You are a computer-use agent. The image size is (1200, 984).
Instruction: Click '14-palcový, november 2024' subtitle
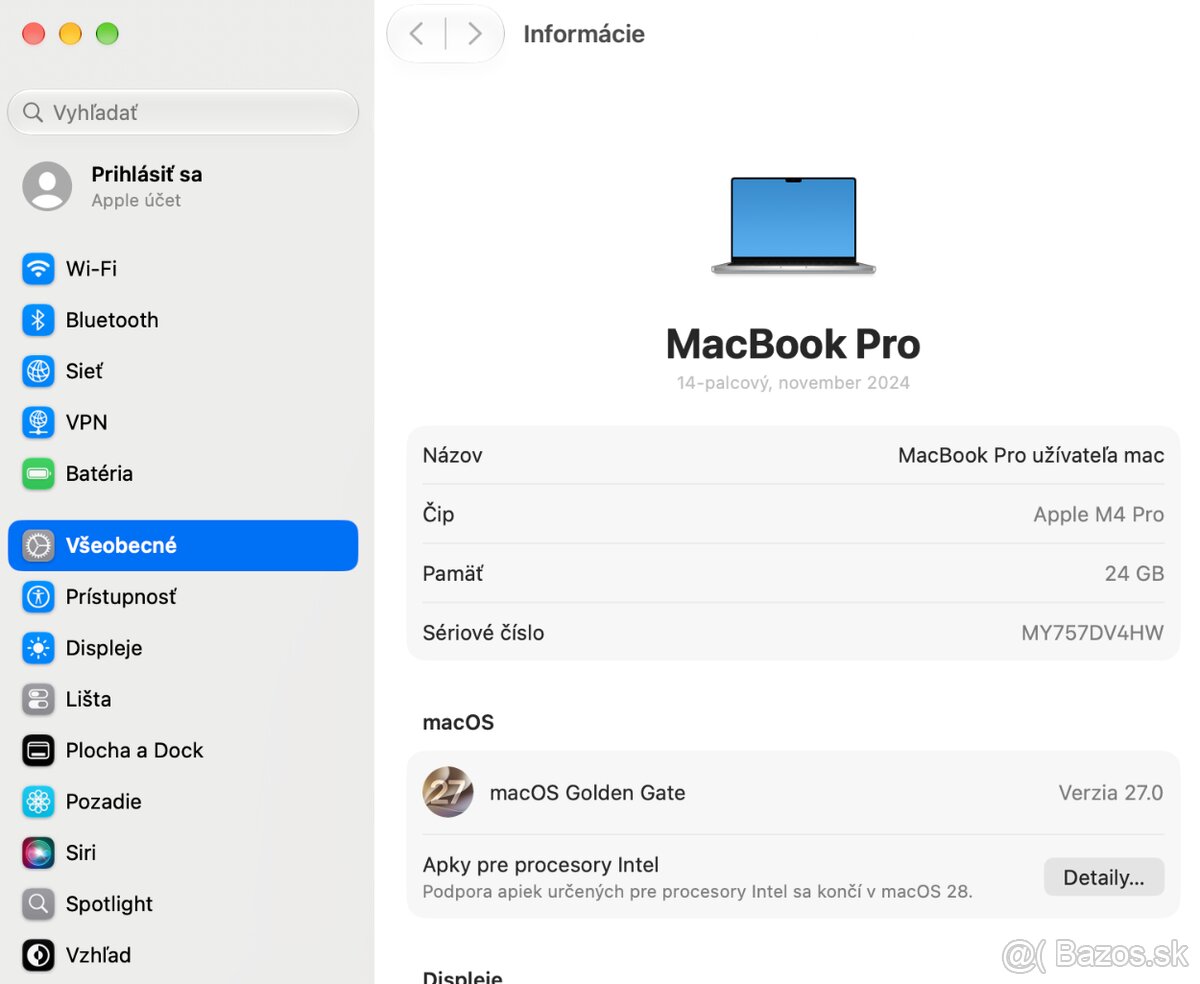tap(793, 382)
